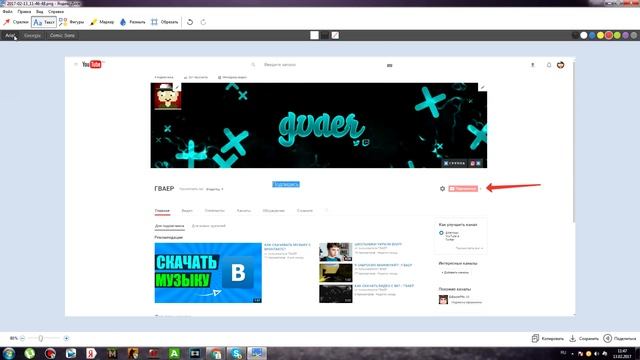Click the channel avatar picture
Viewport: 640px width, 360px height.
[x=168, y=96]
